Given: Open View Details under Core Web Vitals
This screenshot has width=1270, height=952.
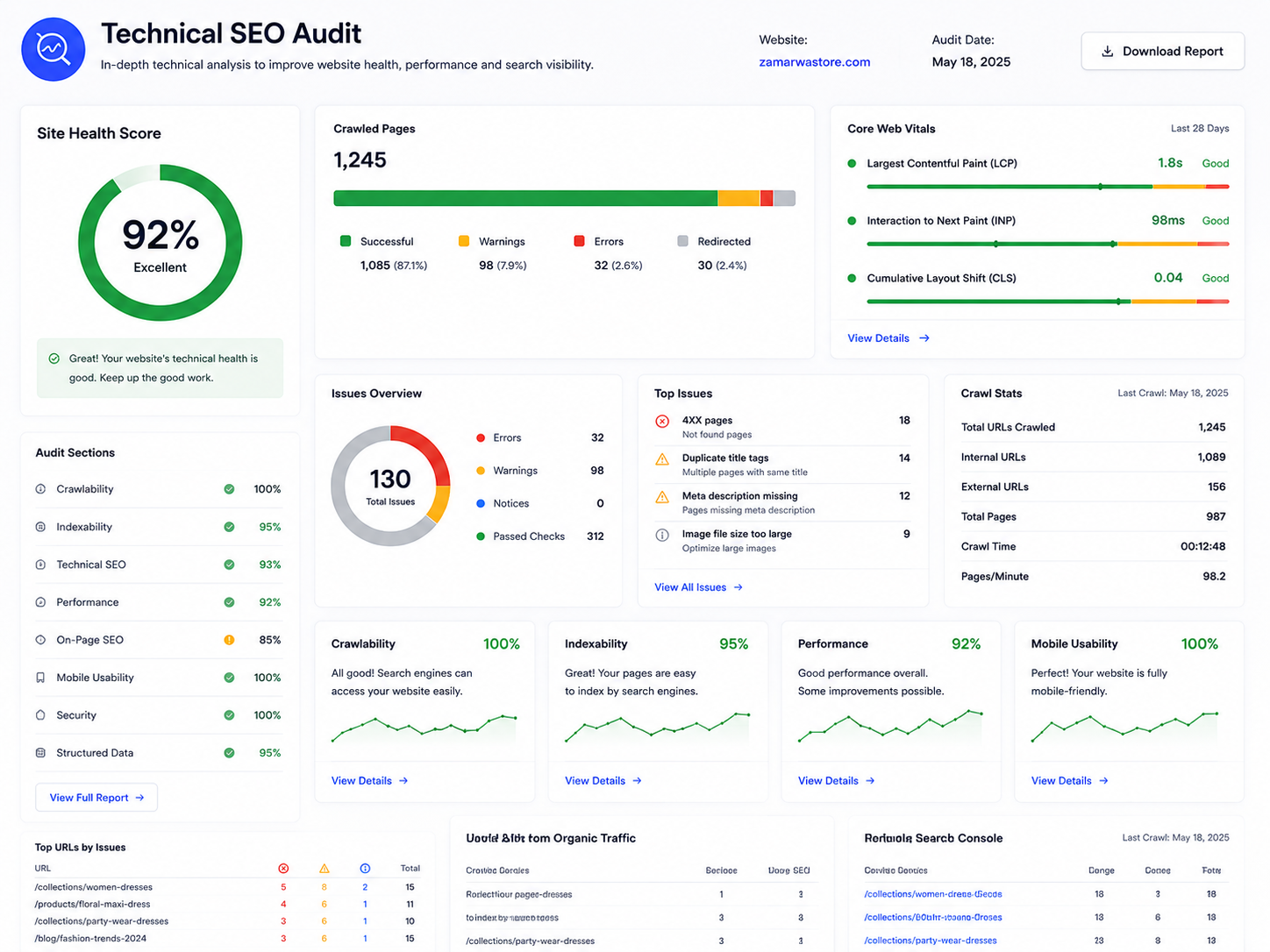Looking at the screenshot, I should 888,338.
